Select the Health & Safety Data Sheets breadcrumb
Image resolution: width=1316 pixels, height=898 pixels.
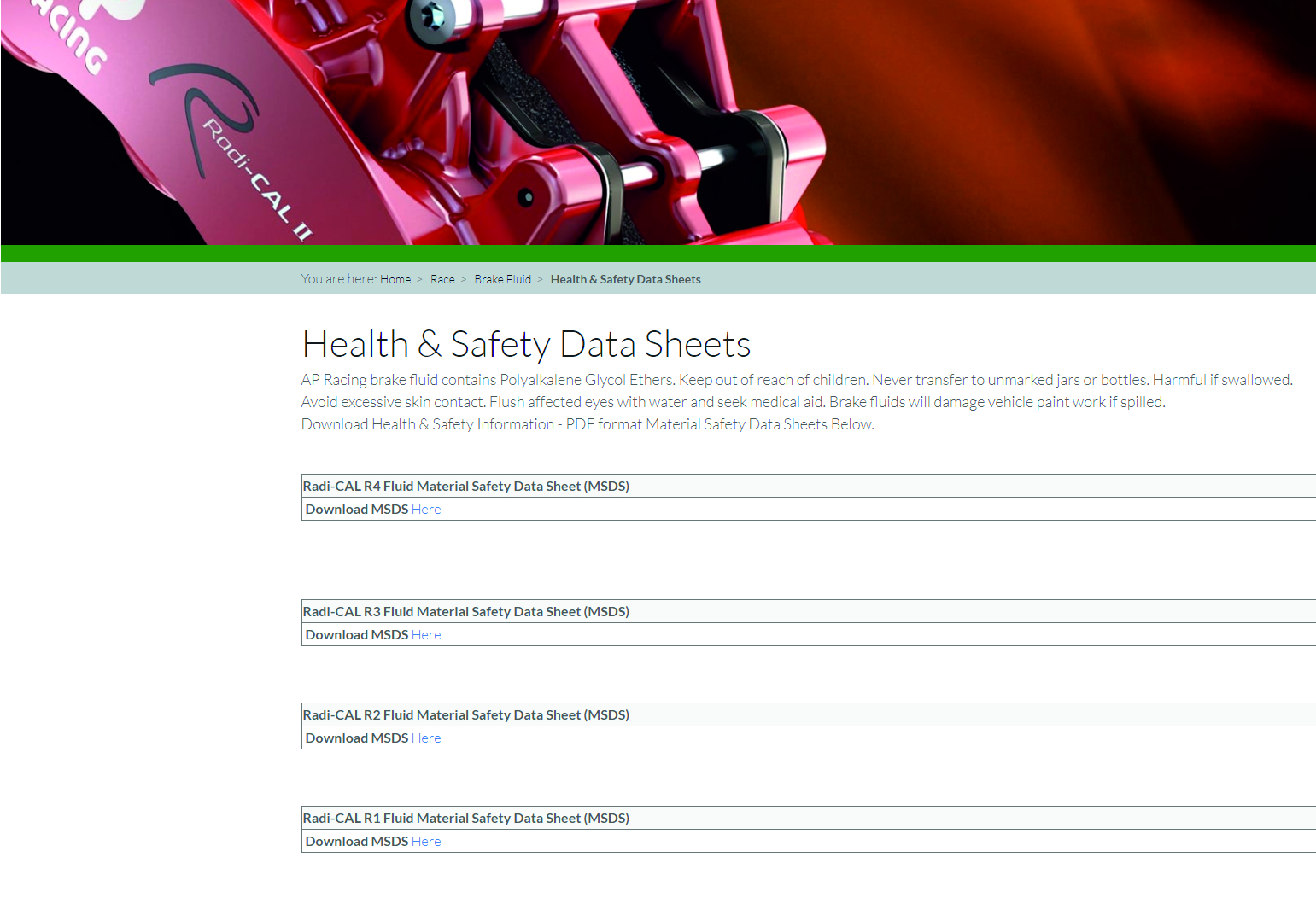click(625, 279)
